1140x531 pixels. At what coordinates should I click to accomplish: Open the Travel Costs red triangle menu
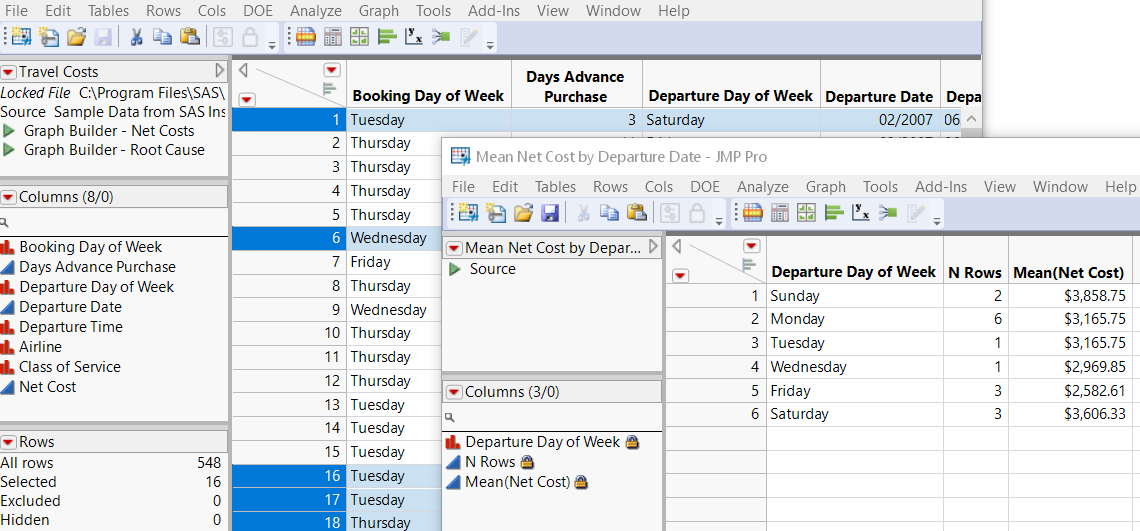(8, 72)
